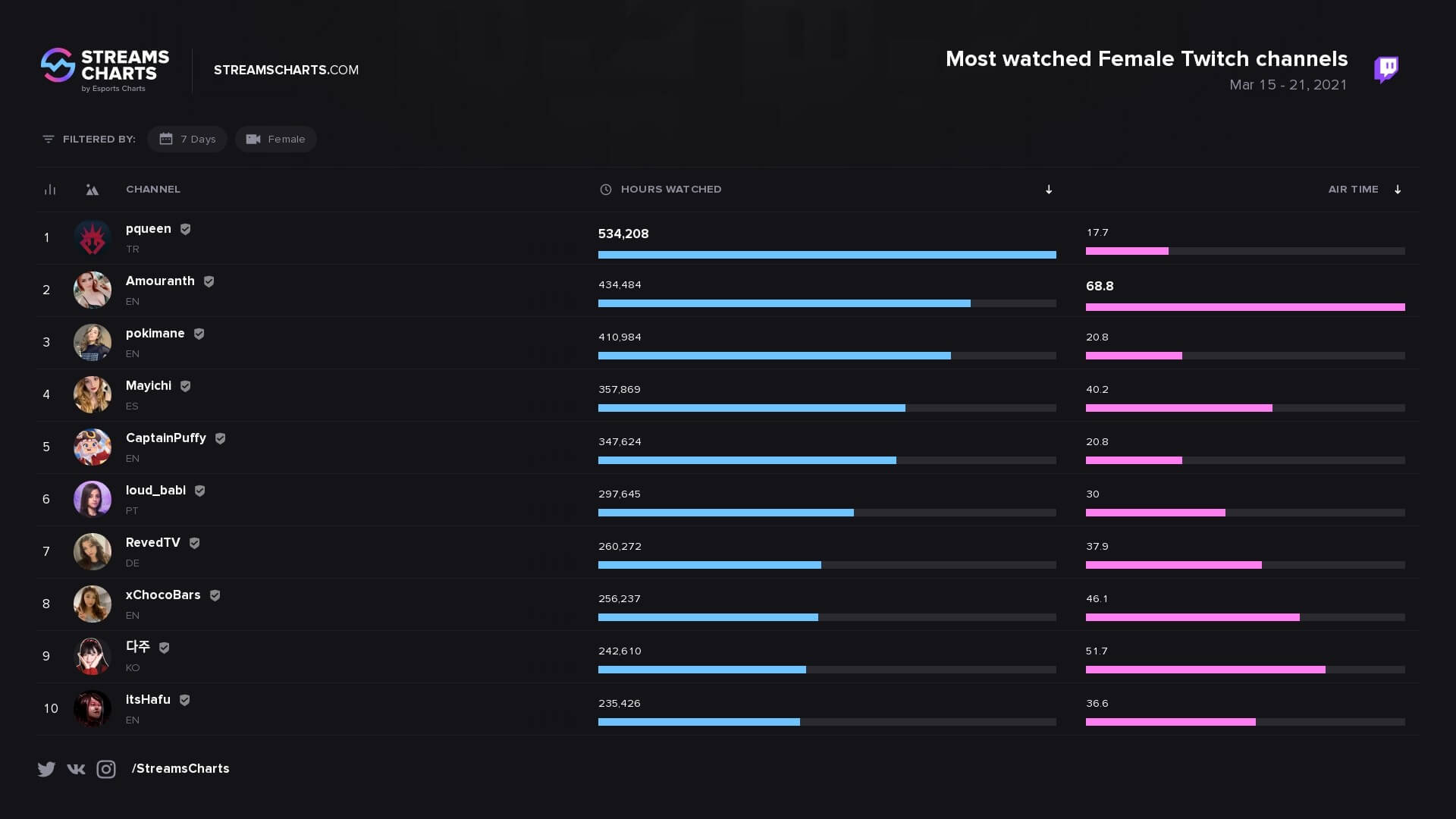Open the Amouranth channel name

(x=160, y=281)
